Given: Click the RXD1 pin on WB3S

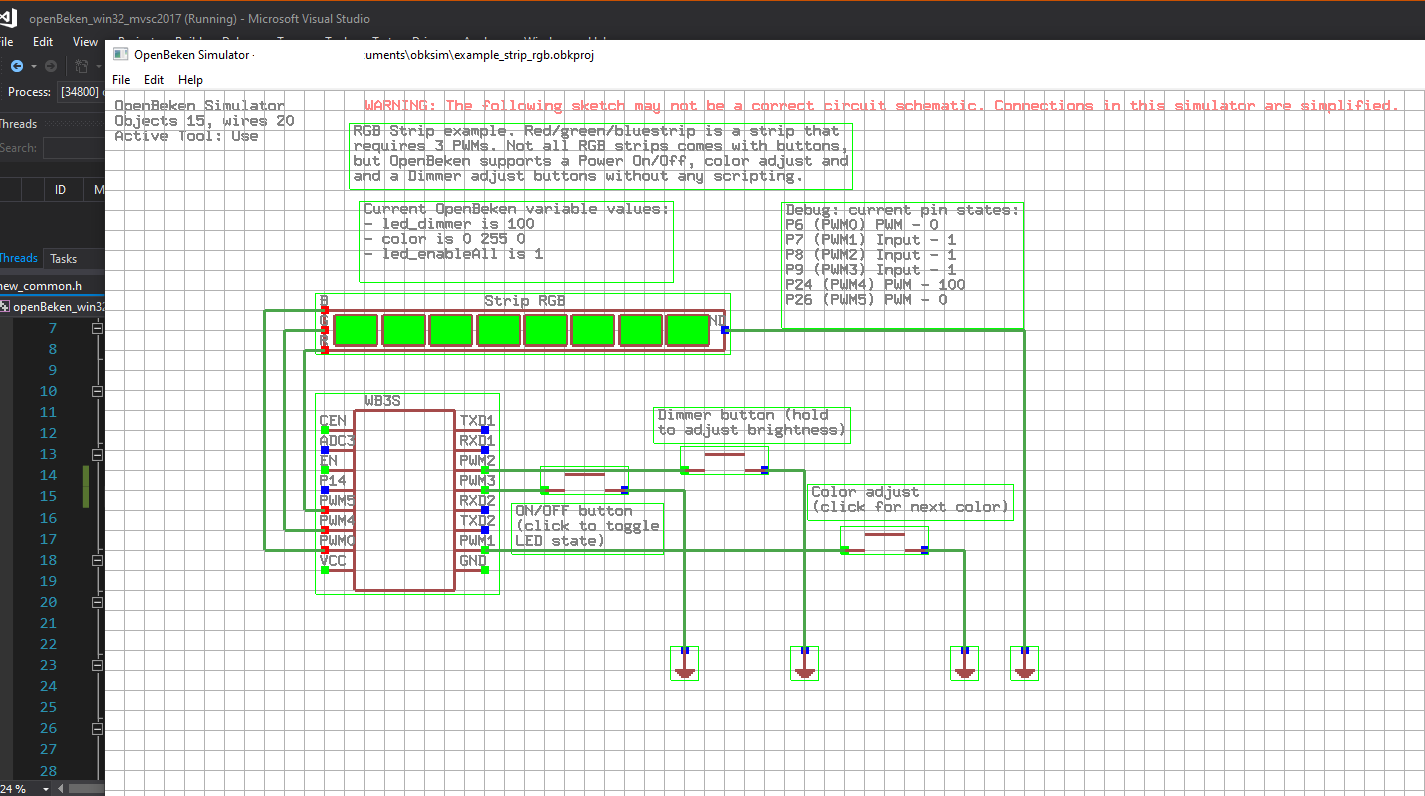Looking at the screenshot, I should point(485,449).
